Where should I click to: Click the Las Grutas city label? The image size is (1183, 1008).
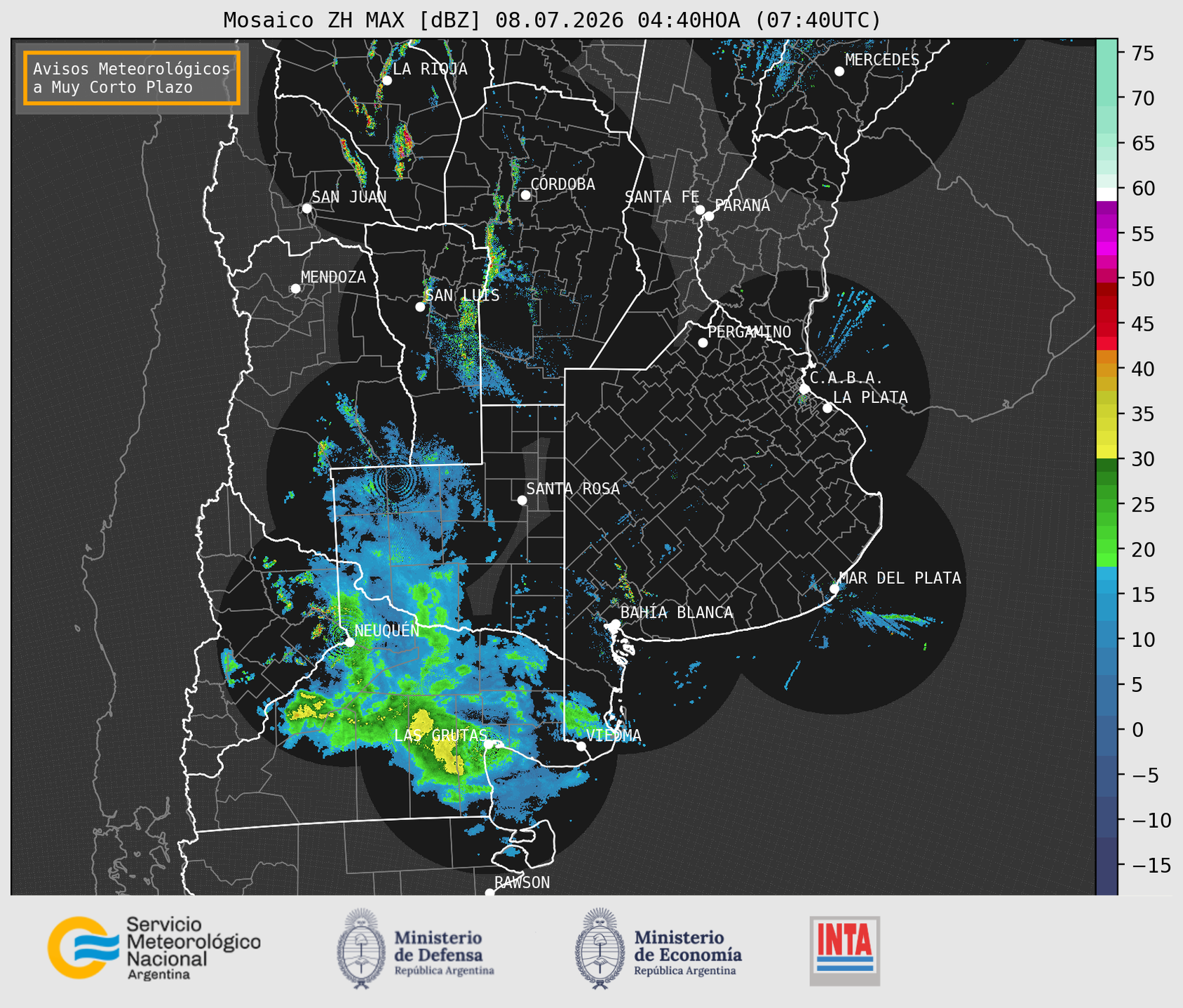pos(440,735)
